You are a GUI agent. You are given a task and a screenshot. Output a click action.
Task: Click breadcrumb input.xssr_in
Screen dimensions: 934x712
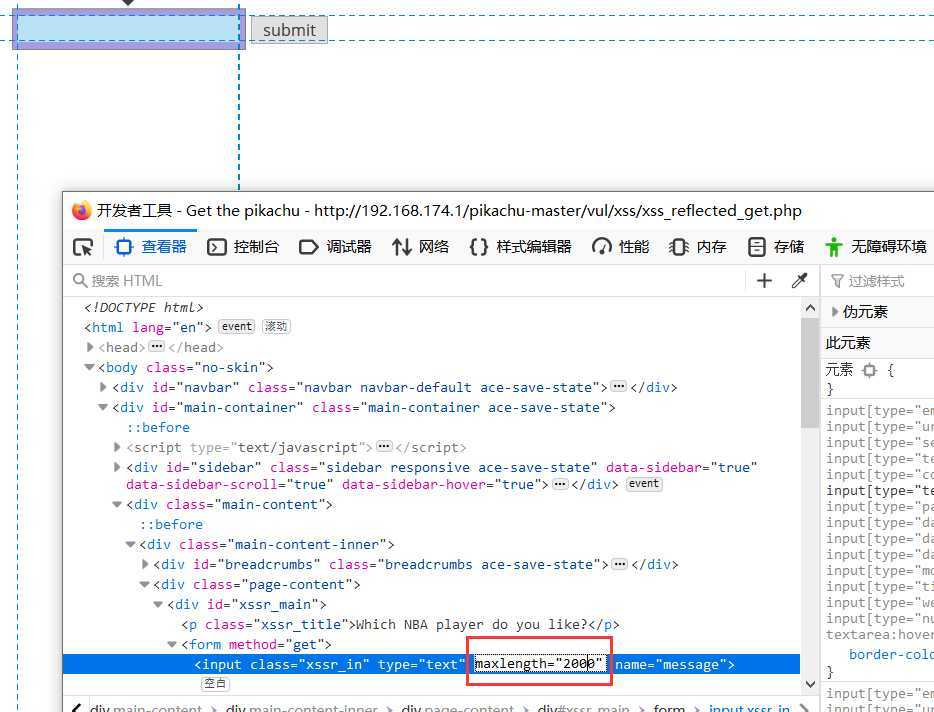pos(749,708)
